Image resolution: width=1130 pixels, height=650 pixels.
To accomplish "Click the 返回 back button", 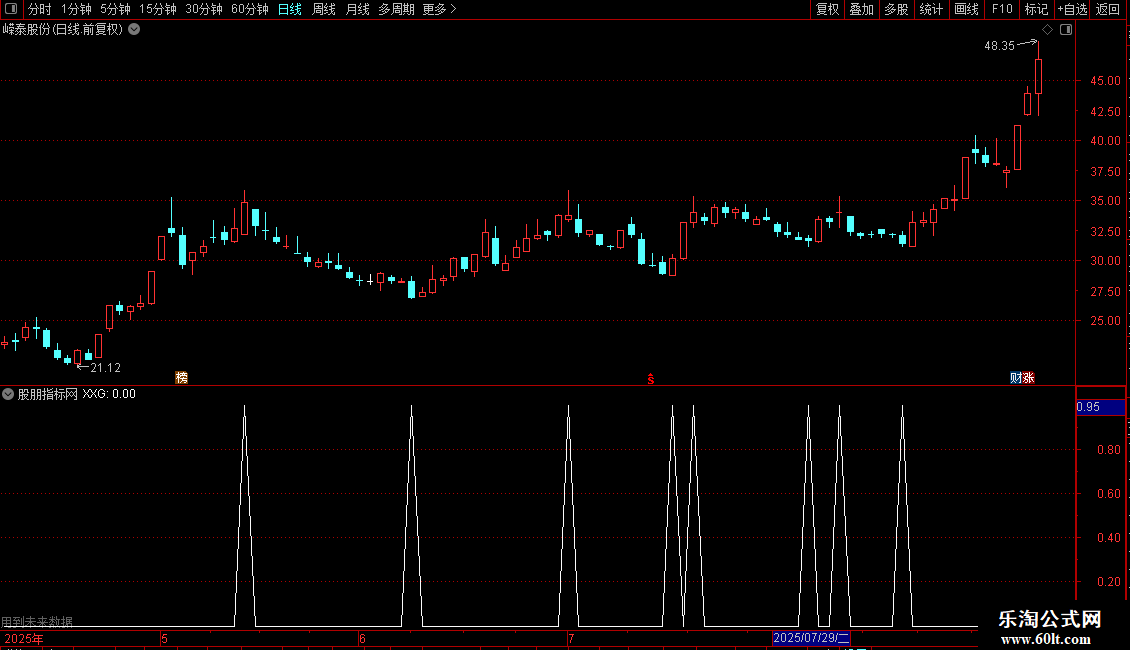I will point(1108,9).
